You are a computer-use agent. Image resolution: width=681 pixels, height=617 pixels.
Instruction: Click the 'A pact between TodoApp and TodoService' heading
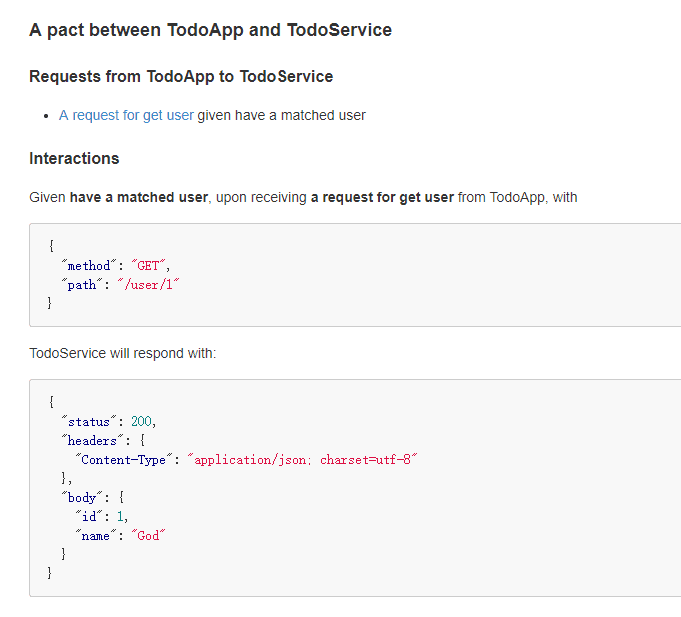point(210,30)
